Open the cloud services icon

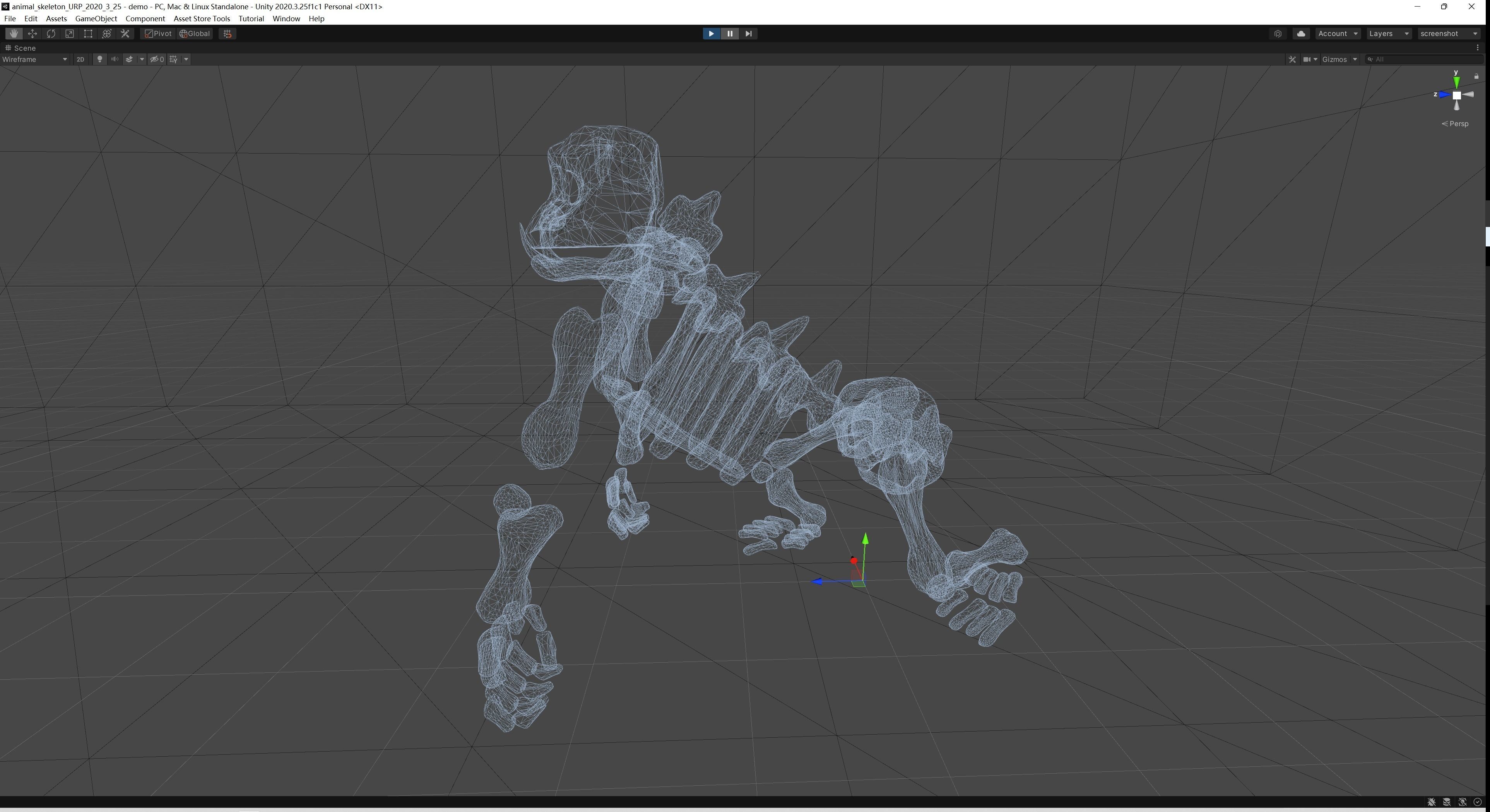pyautogui.click(x=1301, y=34)
